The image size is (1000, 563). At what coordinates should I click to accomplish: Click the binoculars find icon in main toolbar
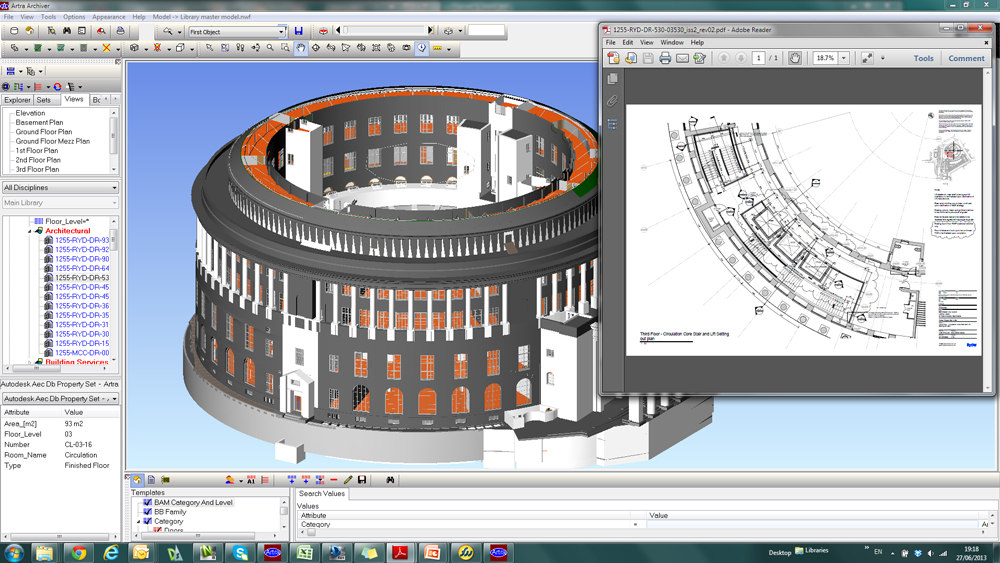(x=67, y=31)
